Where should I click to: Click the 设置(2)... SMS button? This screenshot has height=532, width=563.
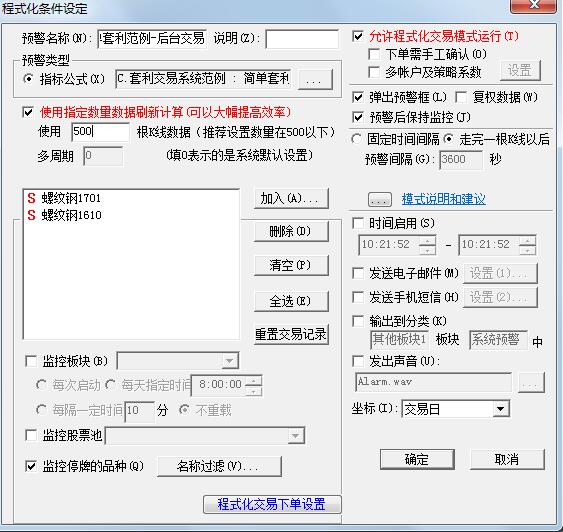501,297
